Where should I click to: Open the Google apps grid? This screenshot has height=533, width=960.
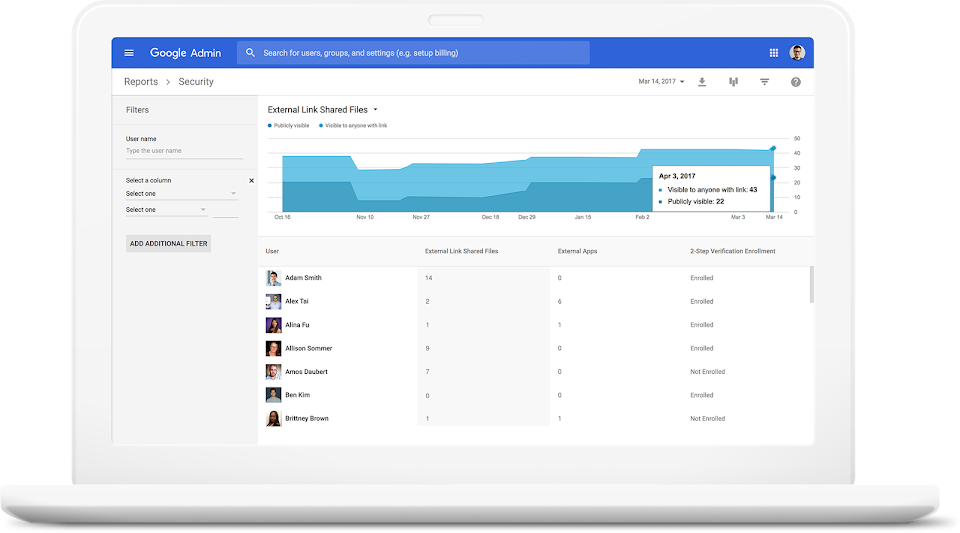click(x=774, y=53)
